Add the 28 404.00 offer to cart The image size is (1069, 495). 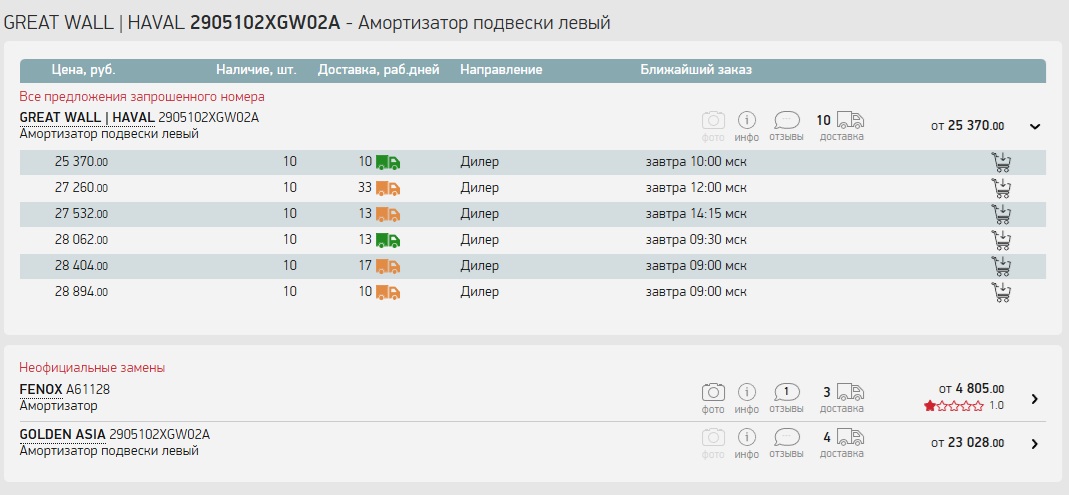1001,266
